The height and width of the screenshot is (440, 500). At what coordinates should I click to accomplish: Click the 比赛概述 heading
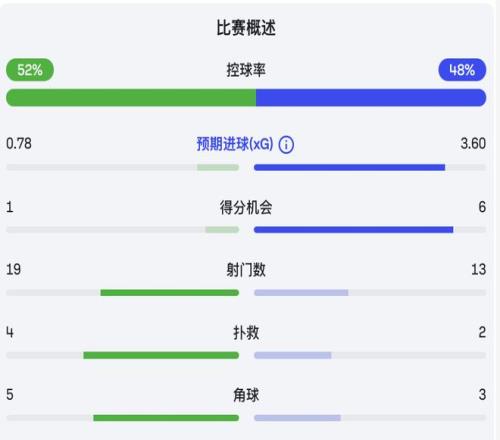[246, 28]
